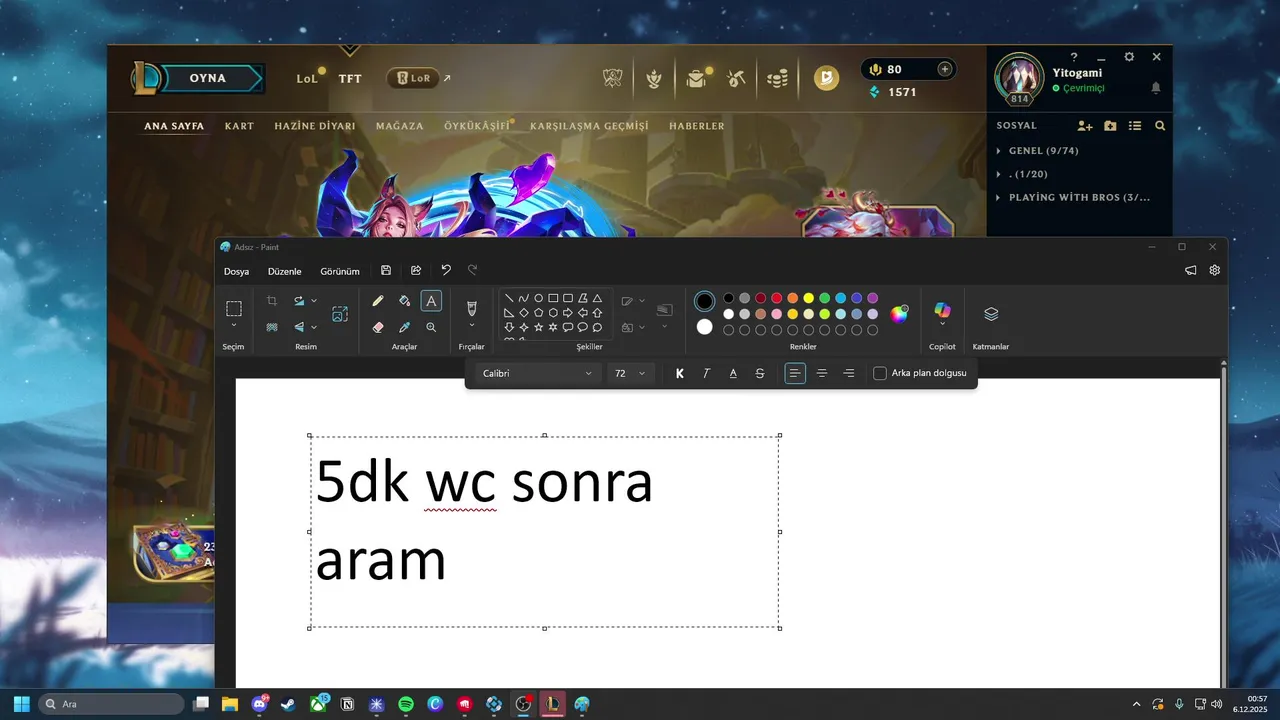Select the Color picker eyedropper tool
This screenshot has height=720, width=1280.
404,327
